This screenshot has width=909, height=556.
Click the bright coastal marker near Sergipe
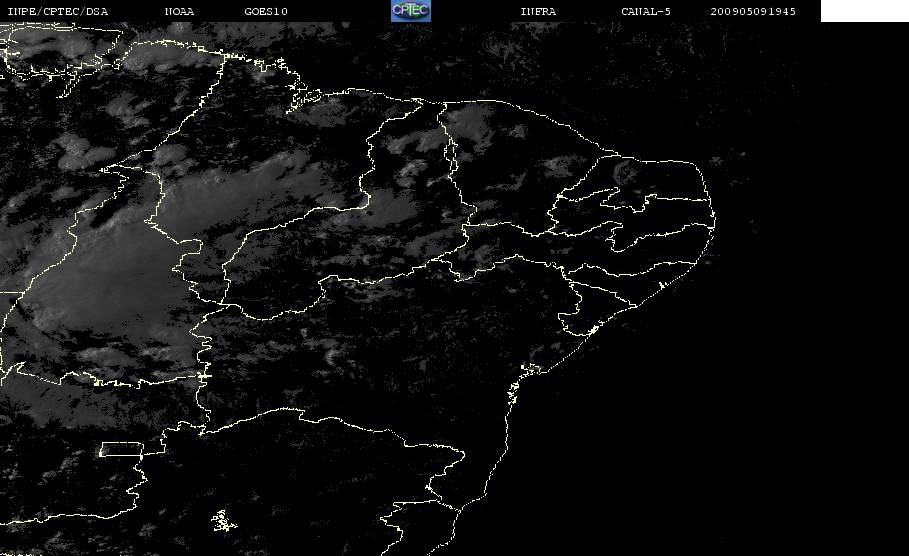[x=593, y=330]
